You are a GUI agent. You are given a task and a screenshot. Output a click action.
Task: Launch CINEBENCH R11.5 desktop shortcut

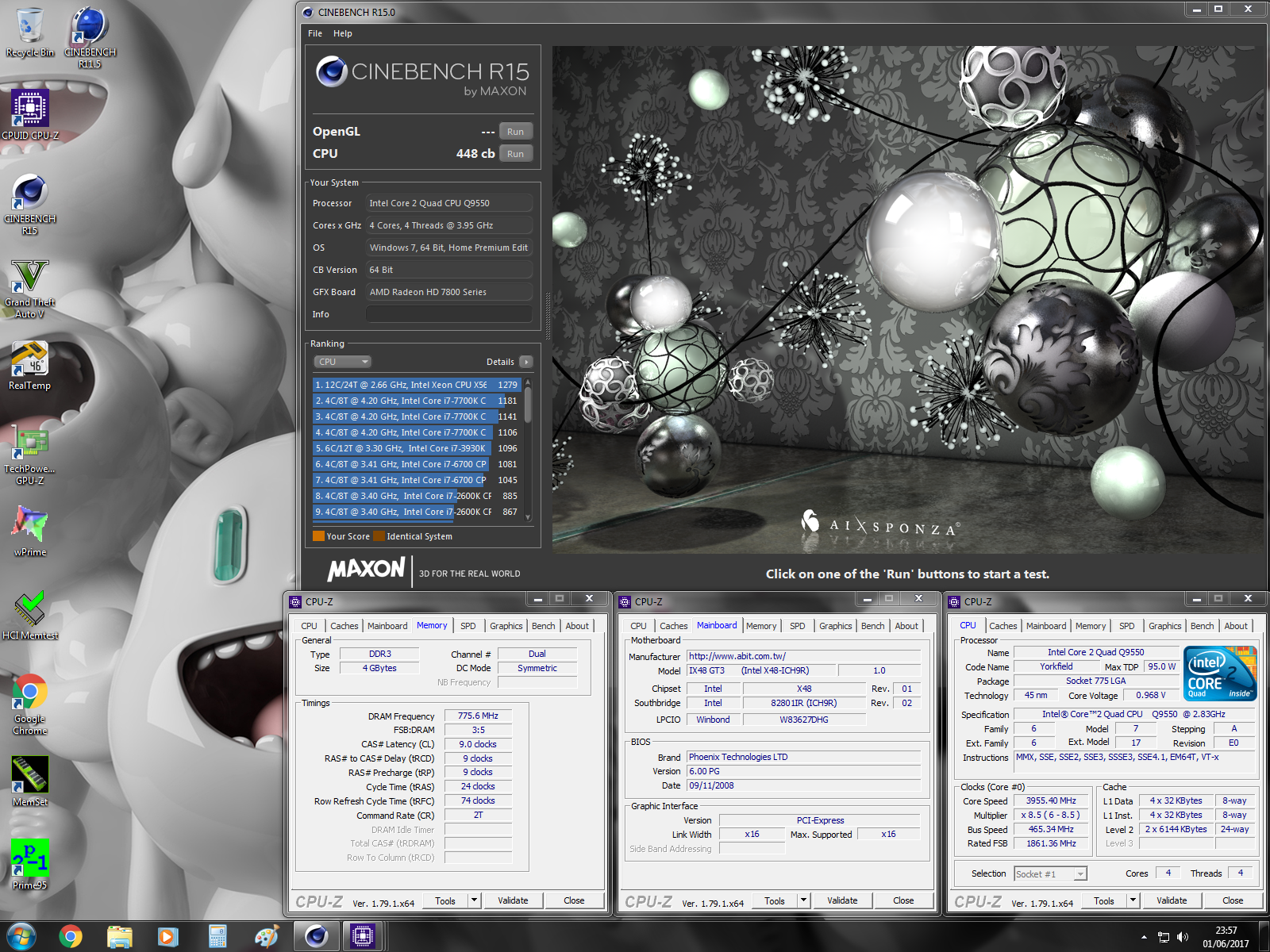(x=90, y=36)
